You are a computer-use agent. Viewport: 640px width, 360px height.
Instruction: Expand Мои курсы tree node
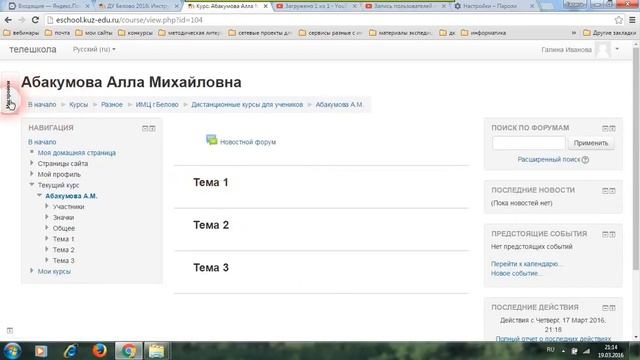point(31,271)
